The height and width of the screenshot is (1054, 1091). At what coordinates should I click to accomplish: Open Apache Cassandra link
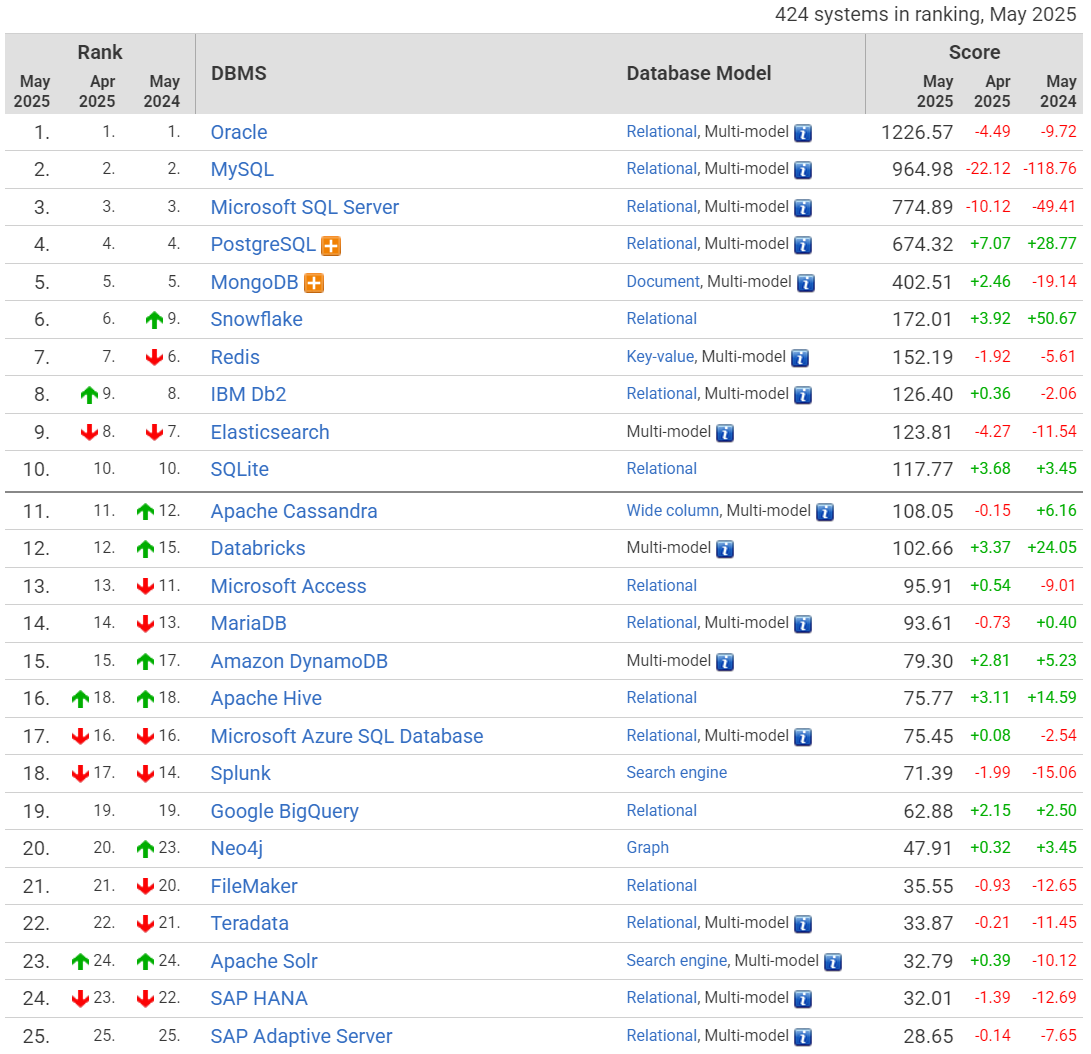294,511
